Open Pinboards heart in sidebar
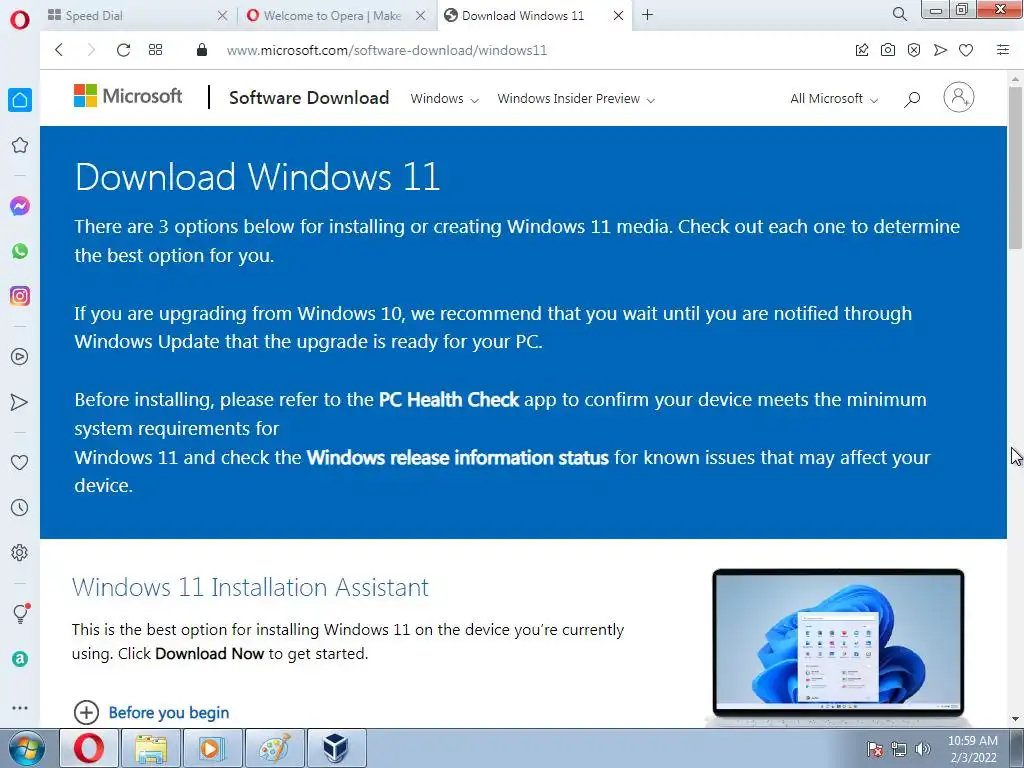1024x768 pixels. pos(20,462)
